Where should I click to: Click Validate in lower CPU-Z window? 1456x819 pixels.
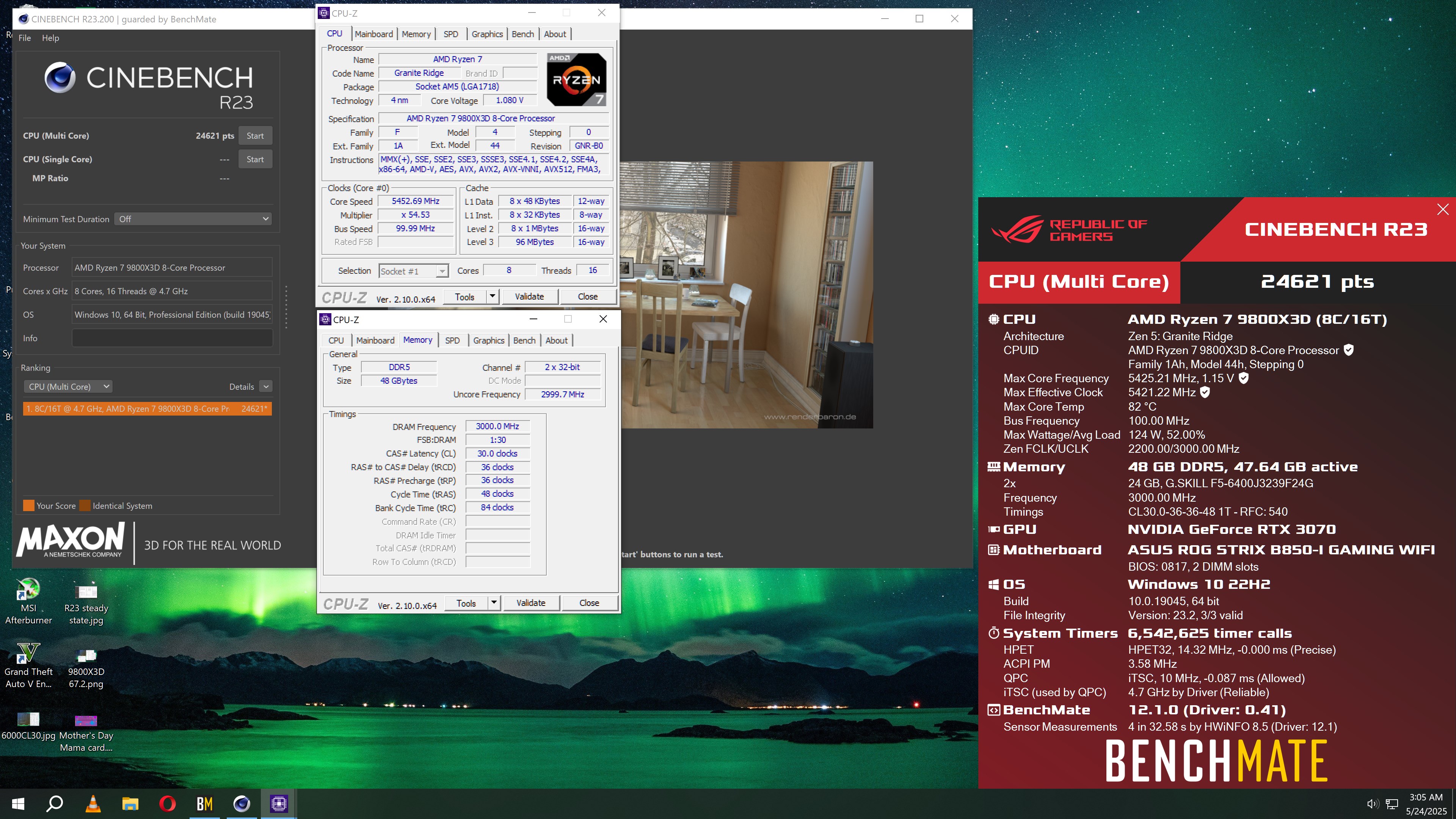click(531, 602)
